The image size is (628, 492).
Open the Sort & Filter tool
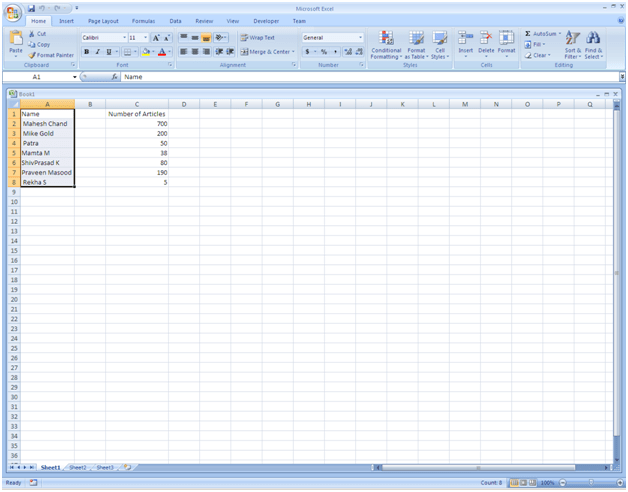tap(572, 44)
